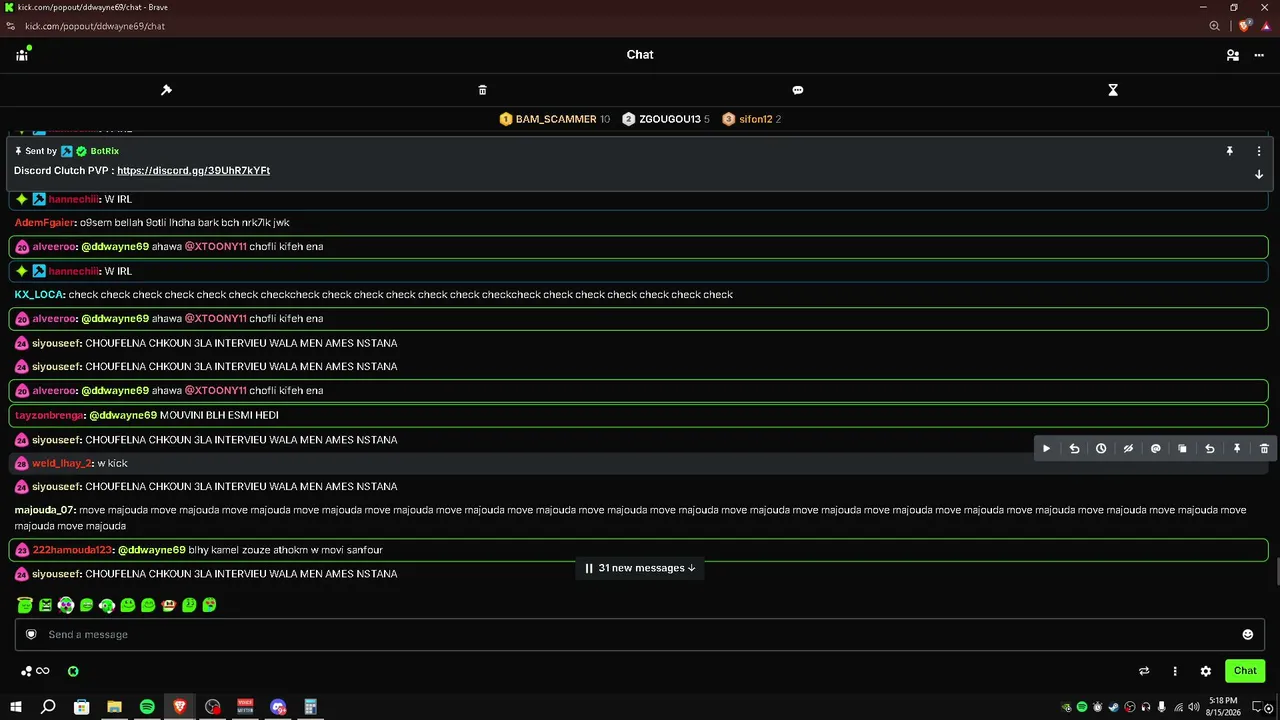
Task: Open username tayzonbrenga profile
Action: pyautogui.click(x=49, y=415)
